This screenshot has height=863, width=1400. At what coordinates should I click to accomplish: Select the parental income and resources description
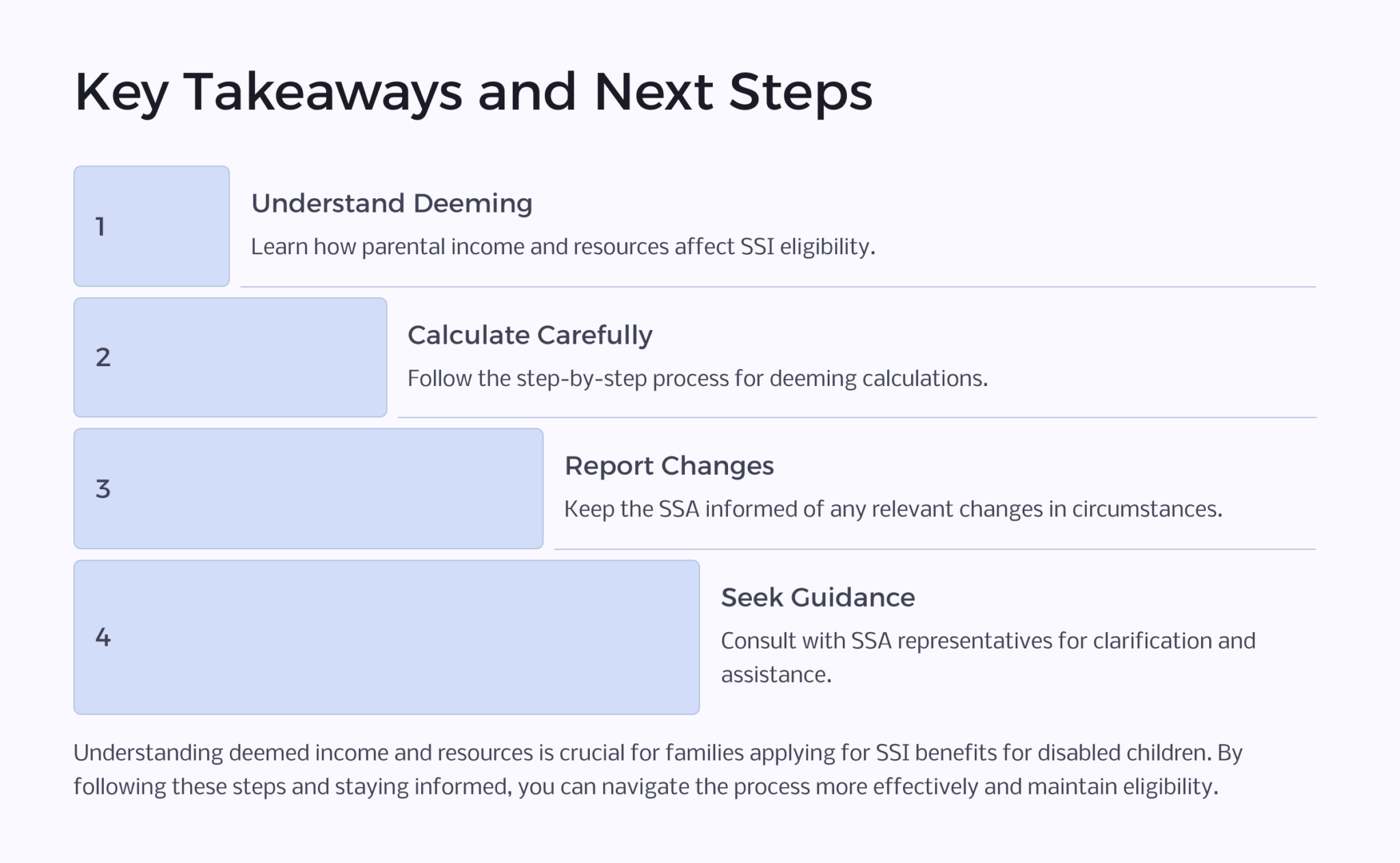(x=563, y=247)
